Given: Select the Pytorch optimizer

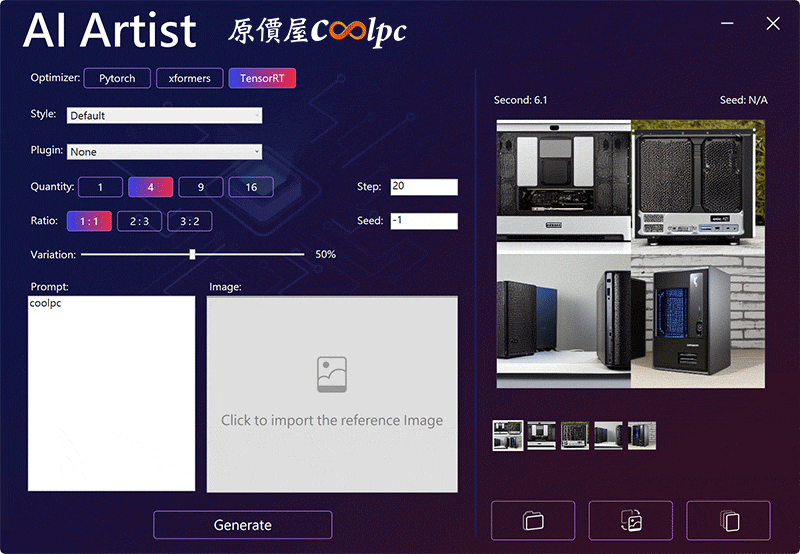Looking at the screenshot, I should 117,78.
